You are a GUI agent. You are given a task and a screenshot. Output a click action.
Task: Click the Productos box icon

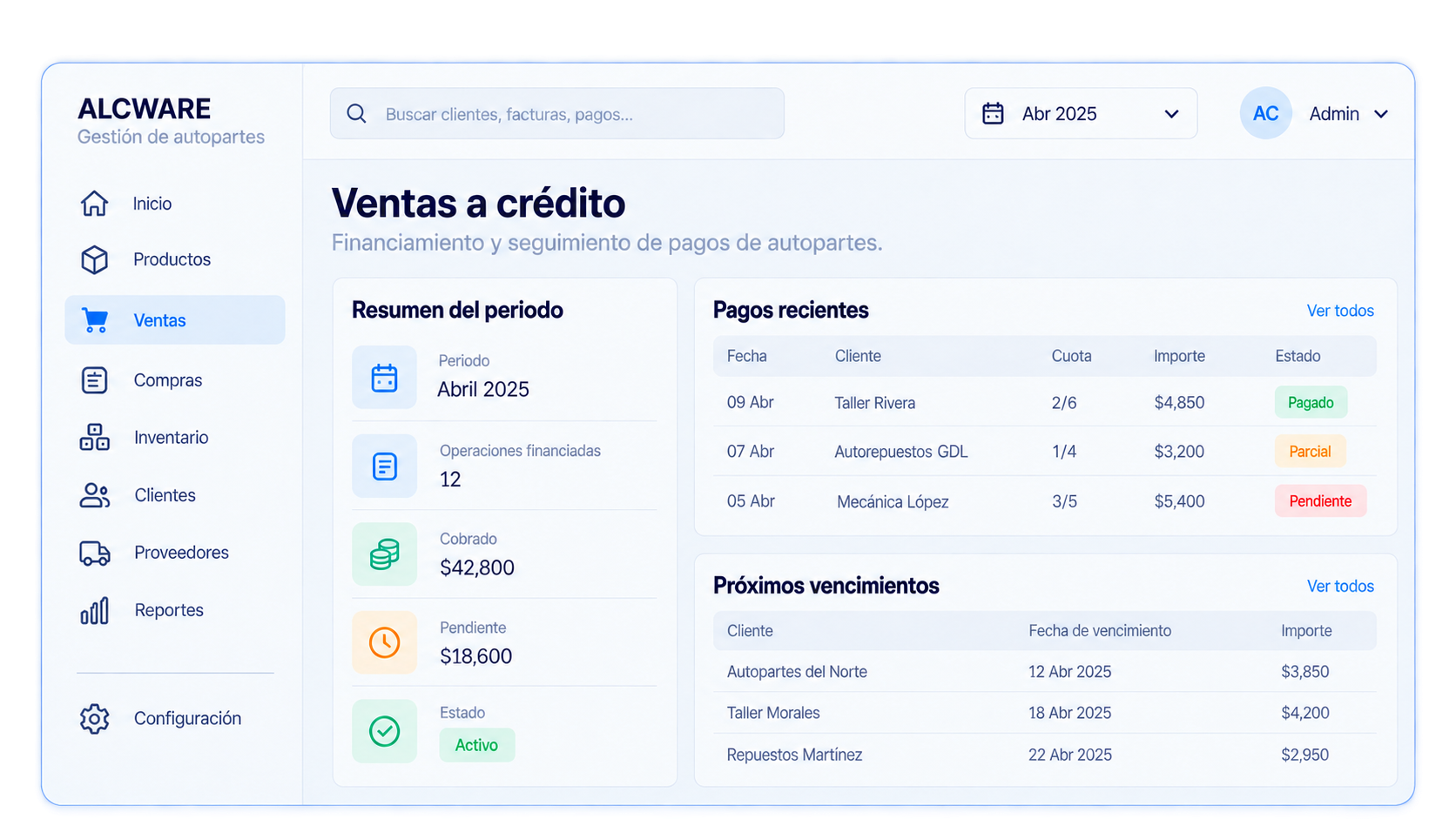point(94,259)
